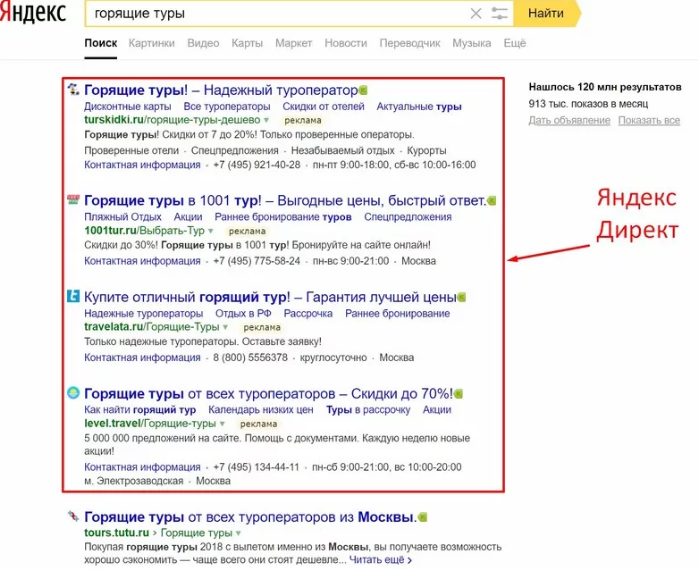The image size is (698, 569).
Task: Open level.travel Контактная информация link
Action: click(142, 467)
